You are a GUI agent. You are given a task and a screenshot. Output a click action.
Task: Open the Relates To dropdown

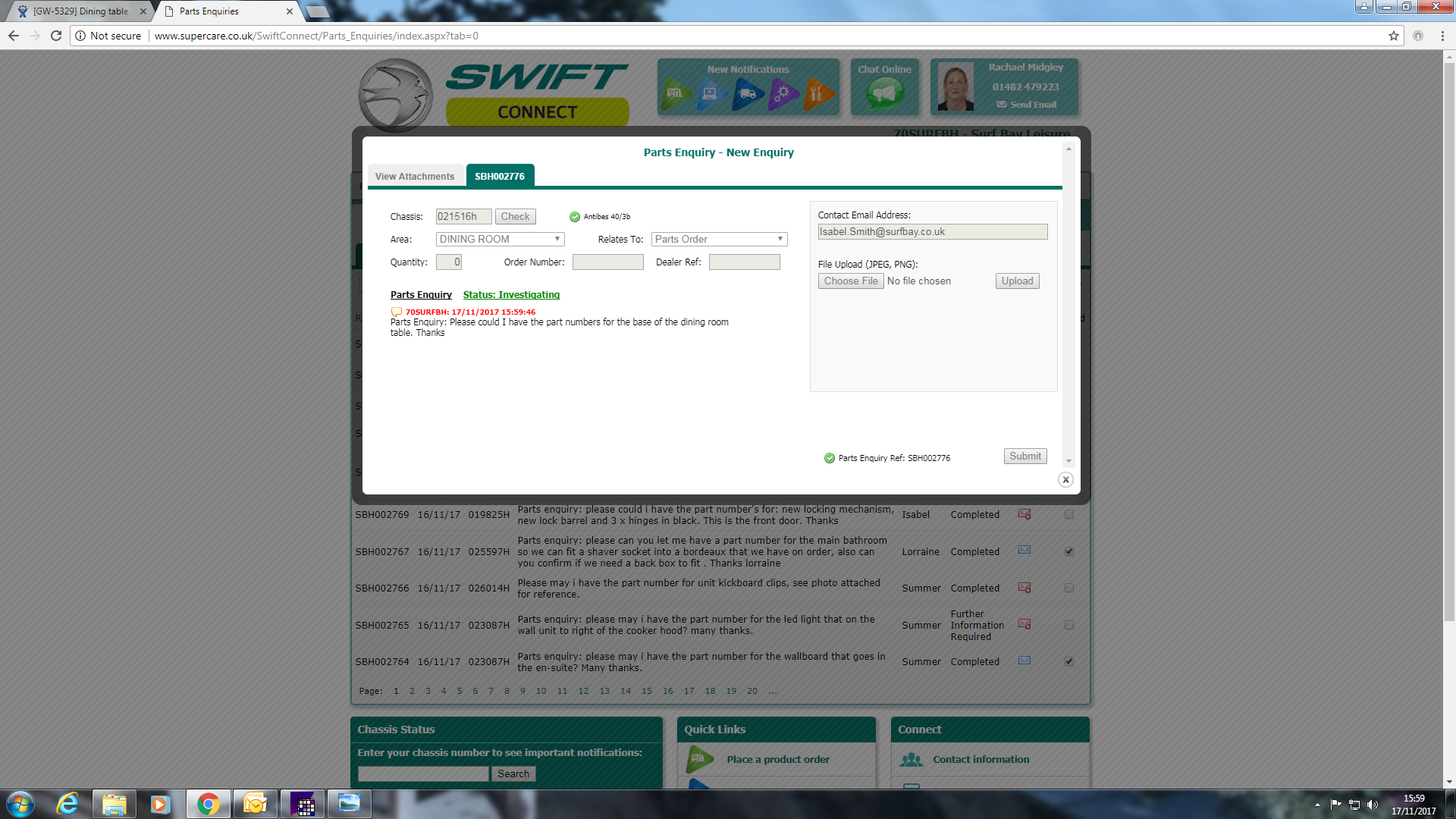click(719, 239)
